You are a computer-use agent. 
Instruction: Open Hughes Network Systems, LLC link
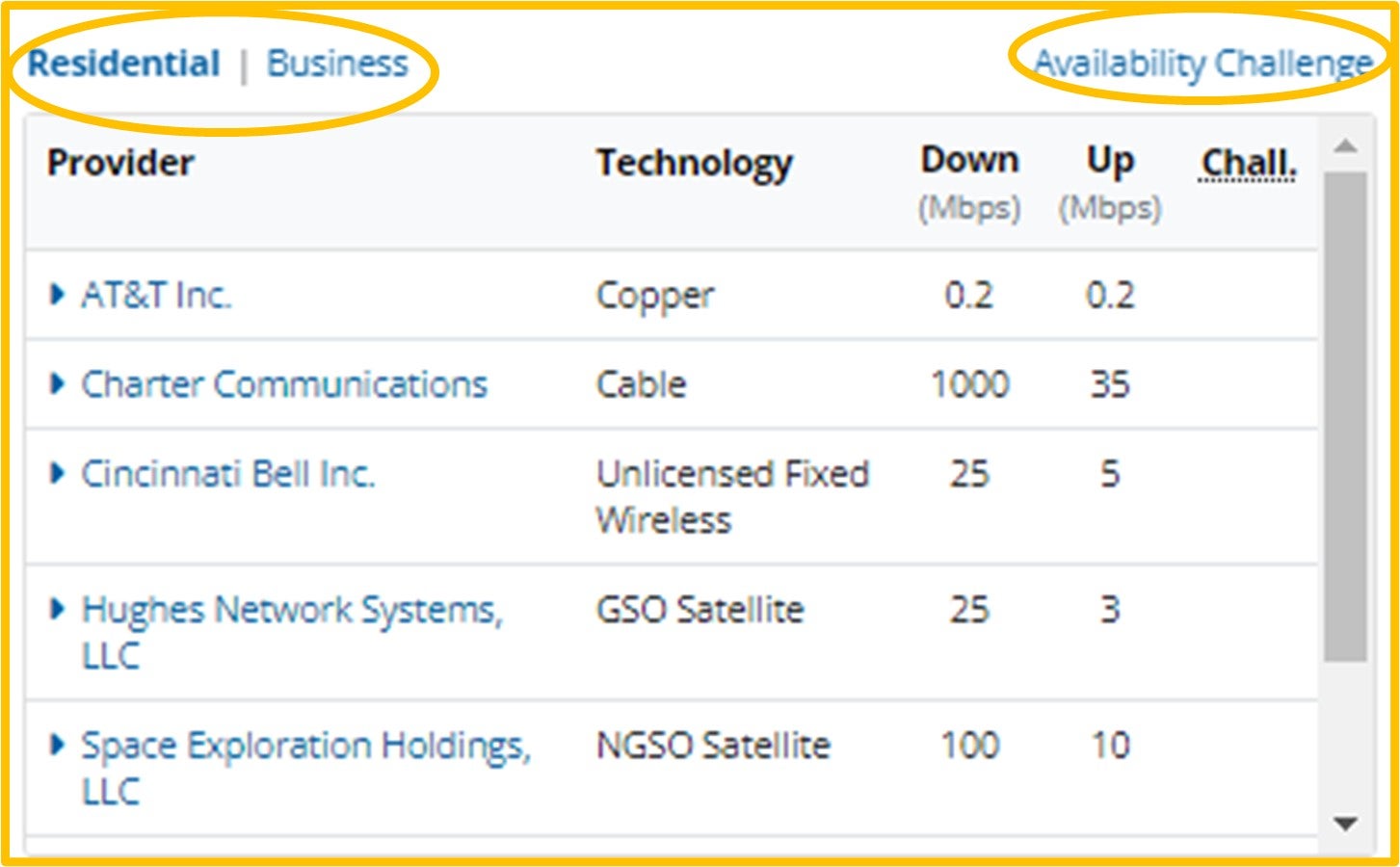(291, 610)
